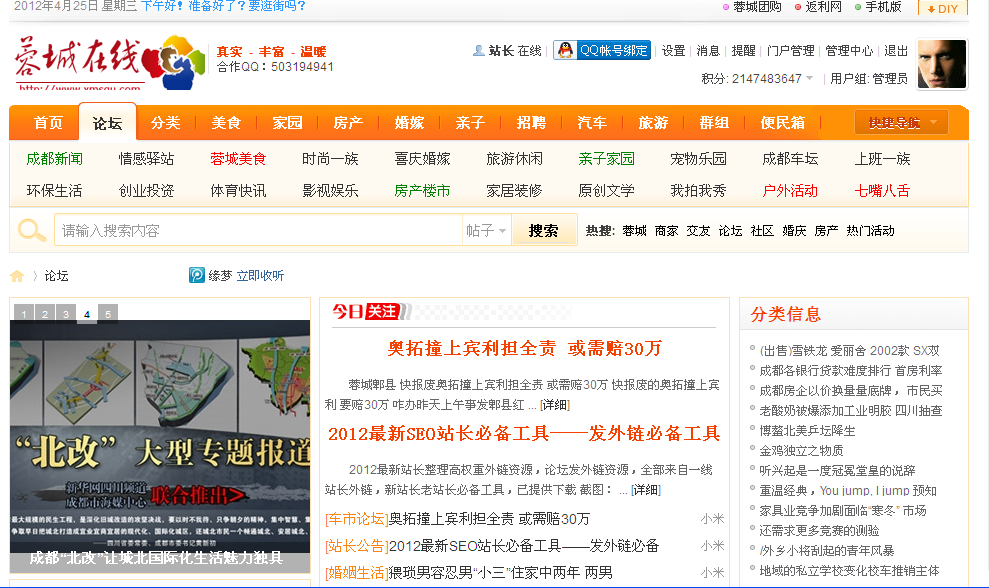The width and height of the screenshot is (989, 588).
Task: Open the user avatar photo
Action: coord(941,64)
